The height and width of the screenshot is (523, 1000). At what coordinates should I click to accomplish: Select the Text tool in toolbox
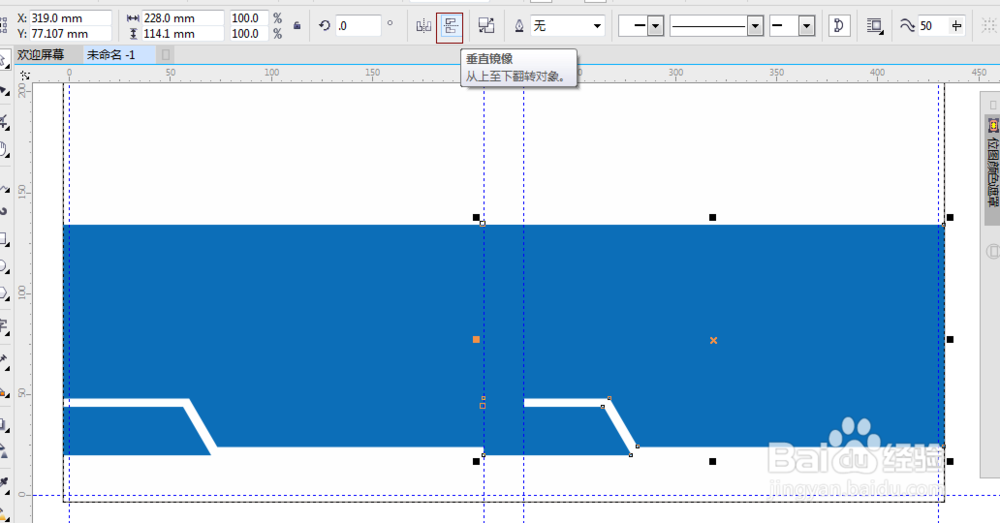click(4, 325)
